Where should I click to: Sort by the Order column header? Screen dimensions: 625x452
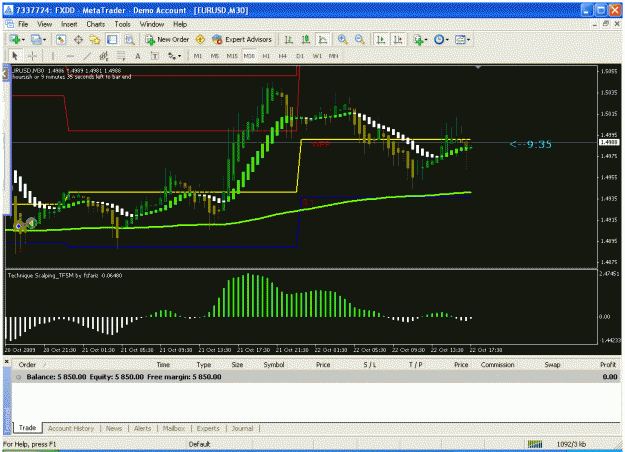coord(27,365)
